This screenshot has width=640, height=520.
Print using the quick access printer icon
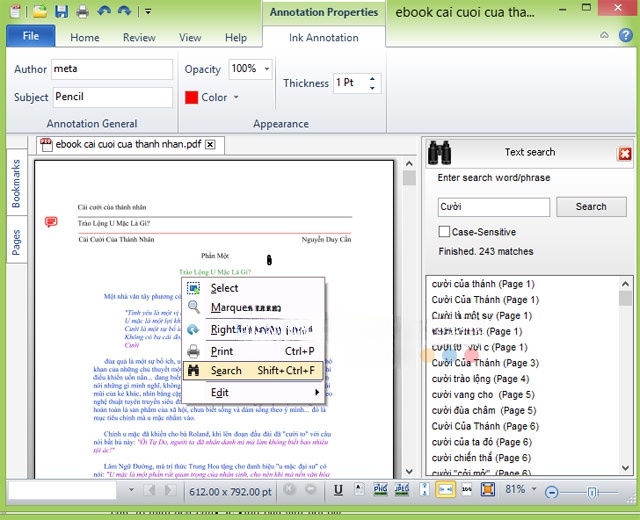(x=82, y=11)
